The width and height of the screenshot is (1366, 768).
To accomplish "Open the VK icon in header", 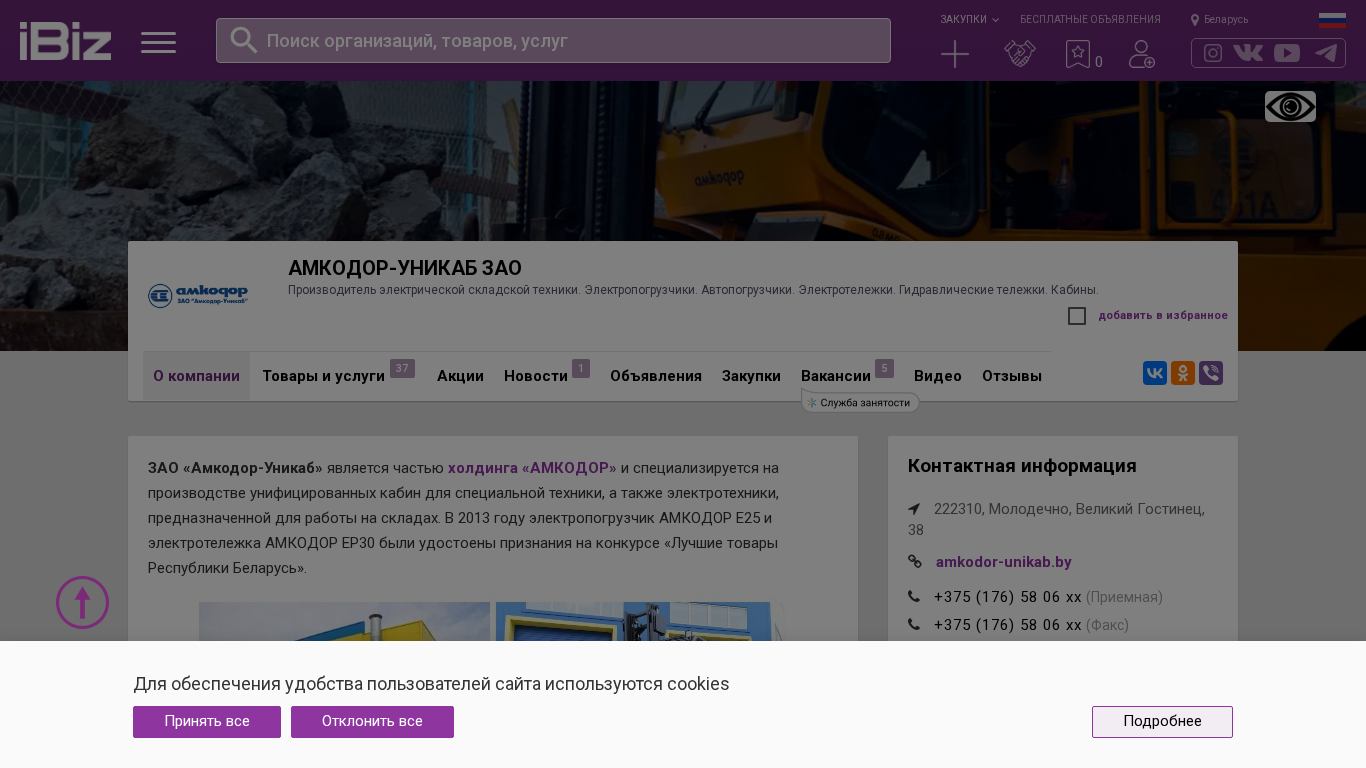I will [x=1248, y=53].
